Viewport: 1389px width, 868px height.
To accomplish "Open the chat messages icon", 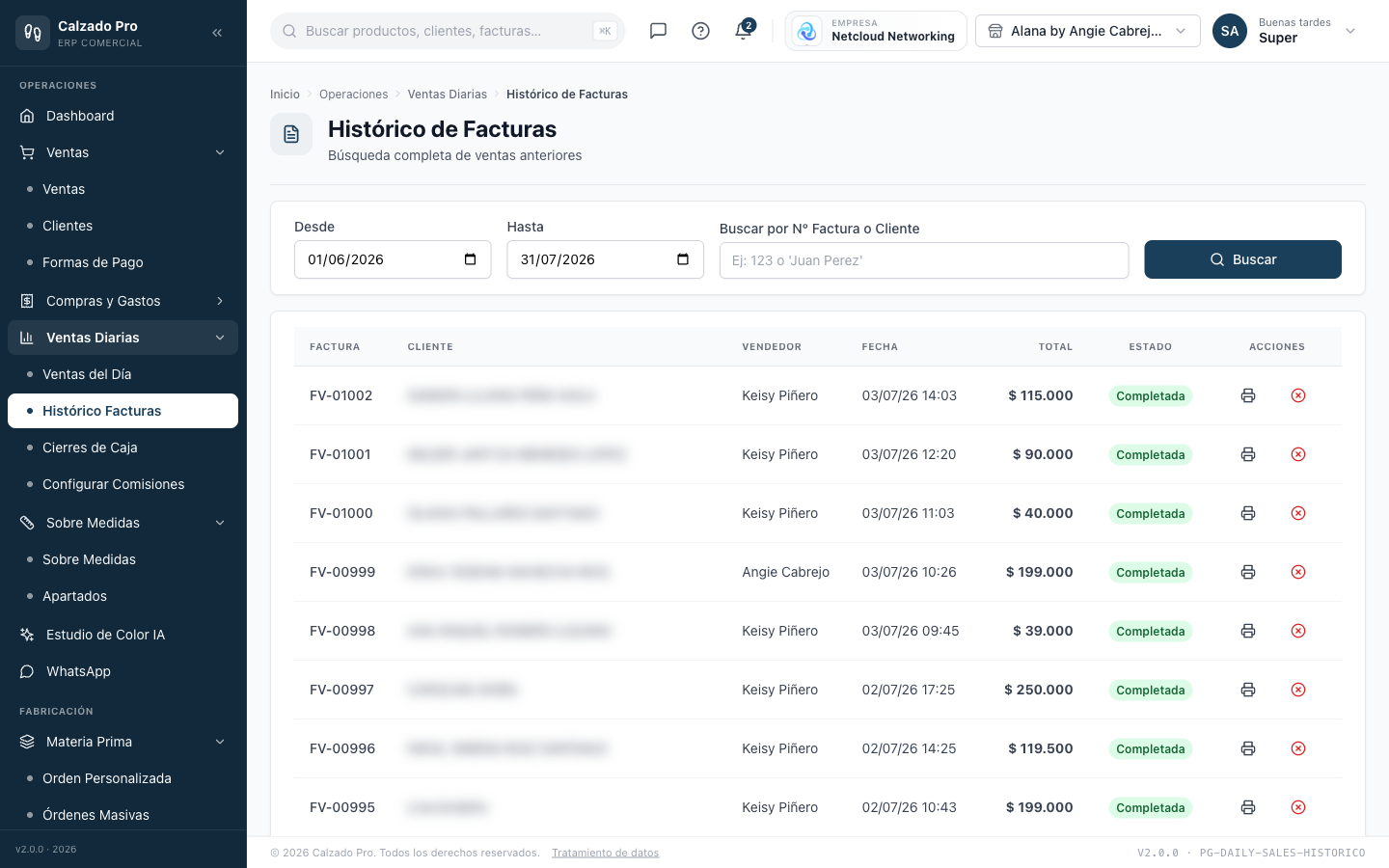I will (658, 31).
